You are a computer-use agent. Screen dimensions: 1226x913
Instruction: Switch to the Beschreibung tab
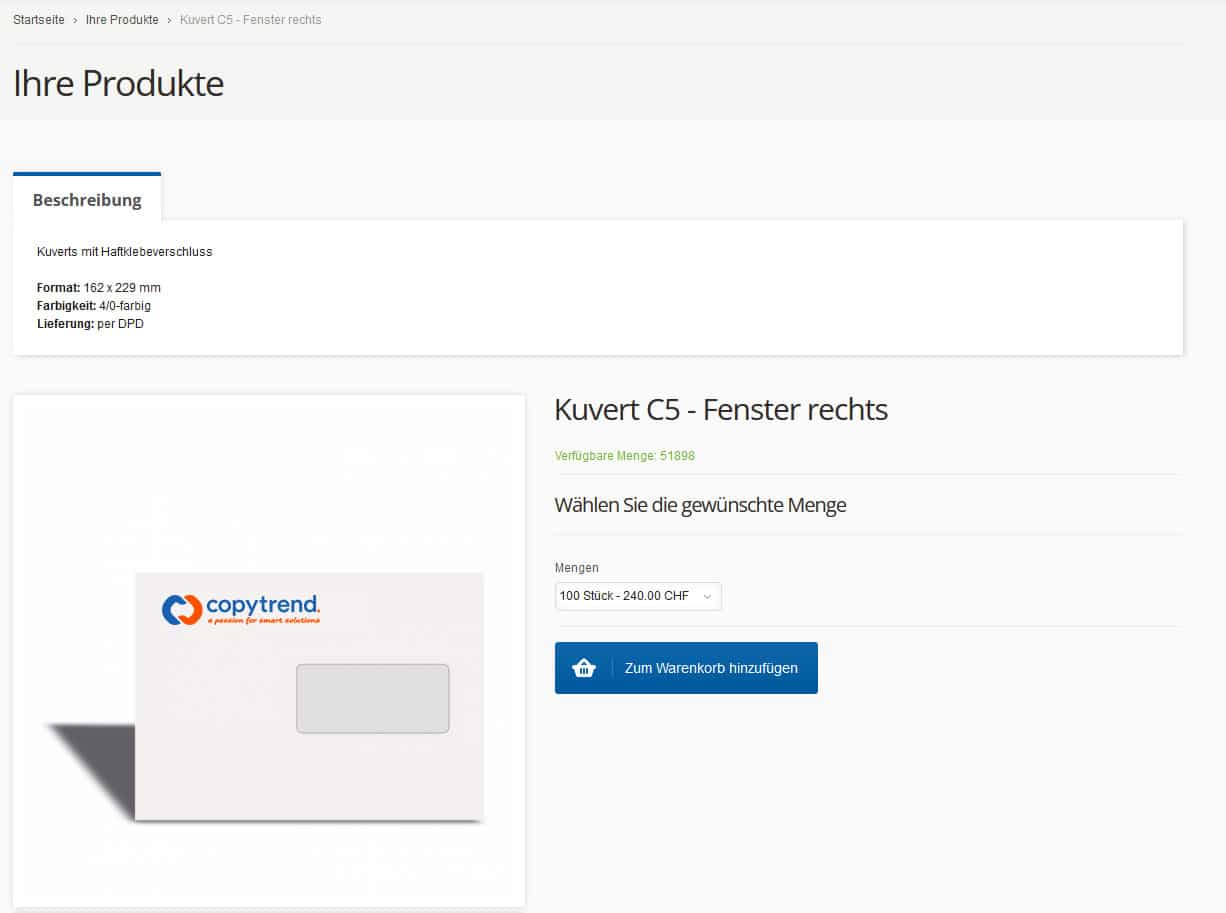tap(87, 200)
